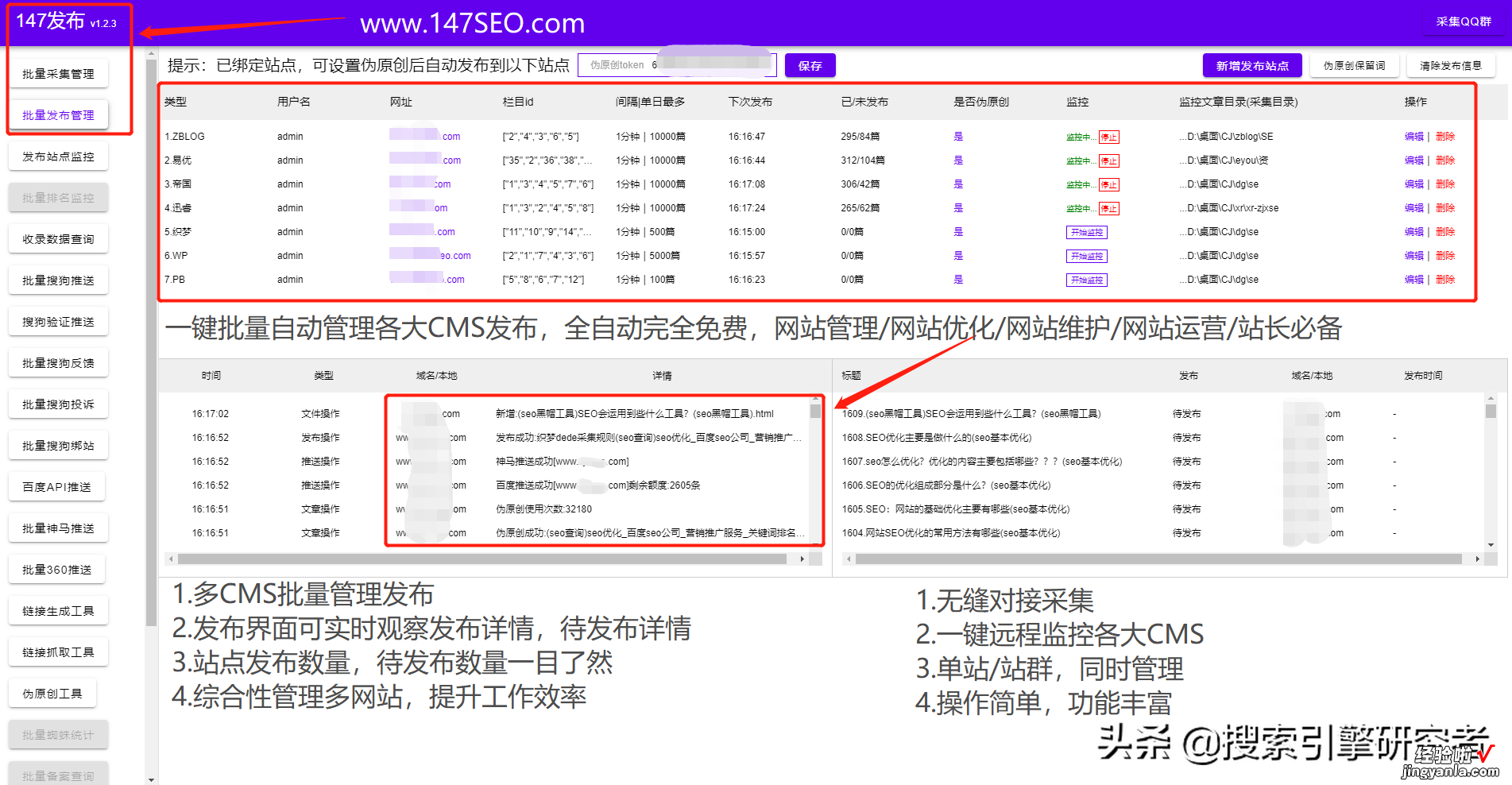Focus the 伪原创token input field
1512x785 pixels.
677,65
